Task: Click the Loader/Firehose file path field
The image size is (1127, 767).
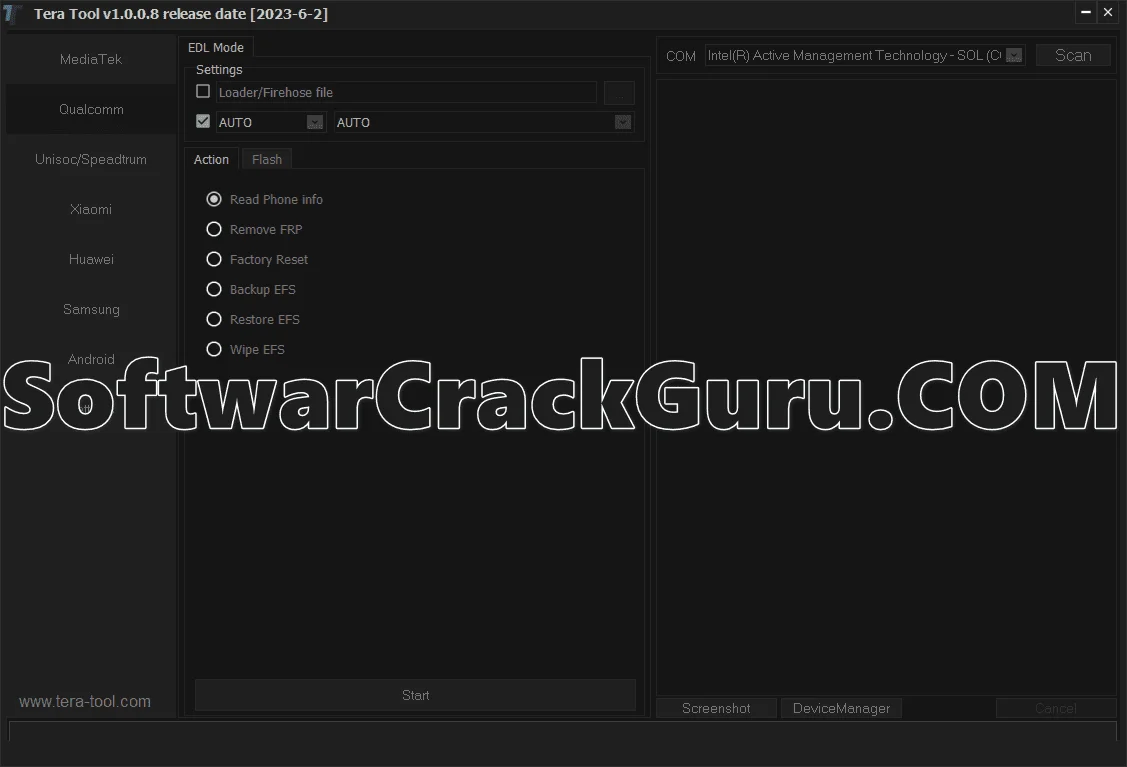Action: 406,93
